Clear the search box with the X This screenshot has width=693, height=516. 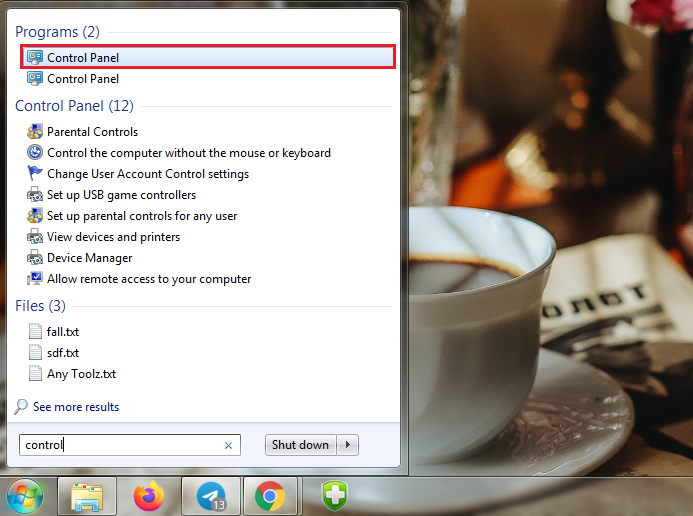(228, 446)
